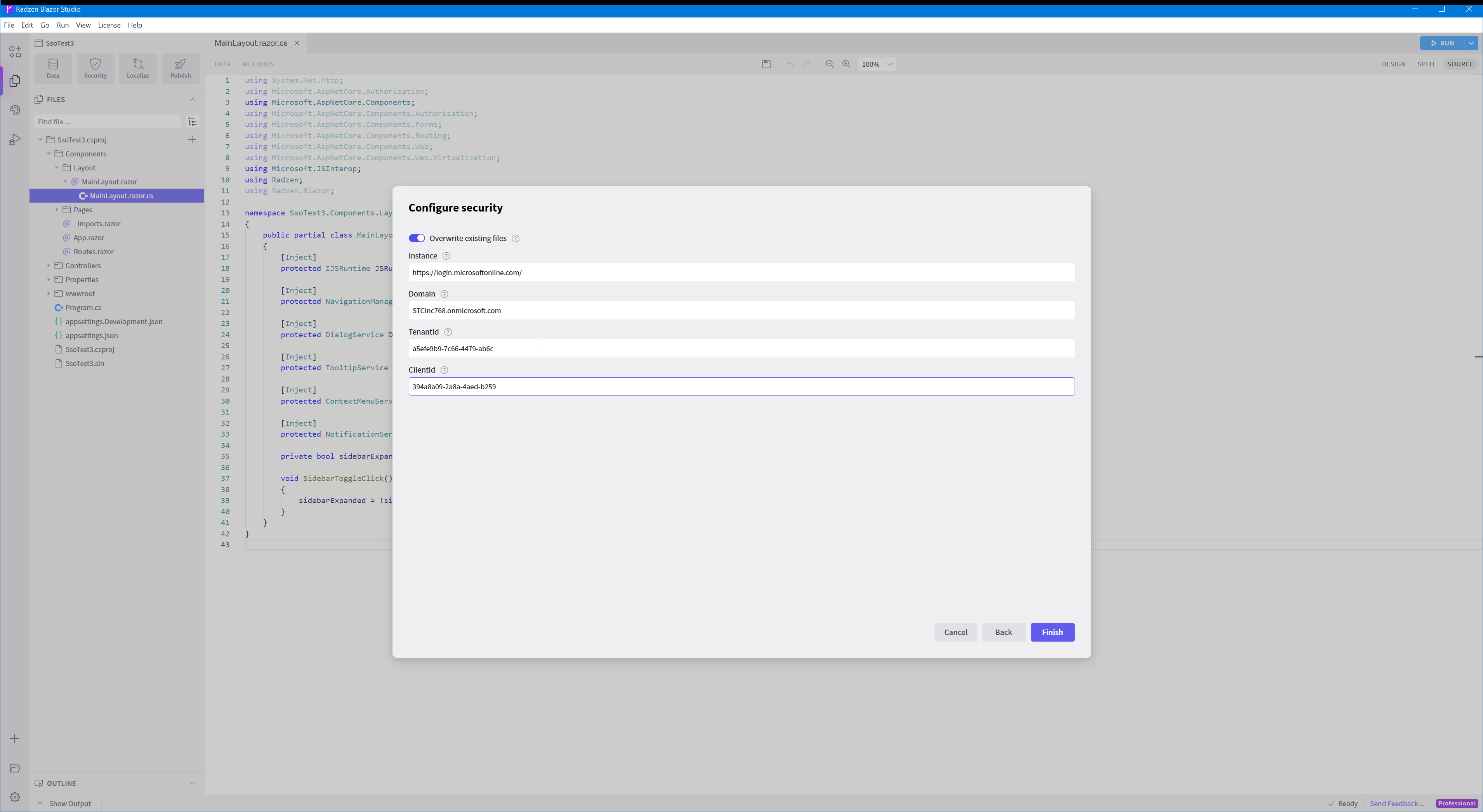Click help icon next to TenantId
Image resolution: width=1483 pixels, height=812 pixels.
(x=448, y=332)
